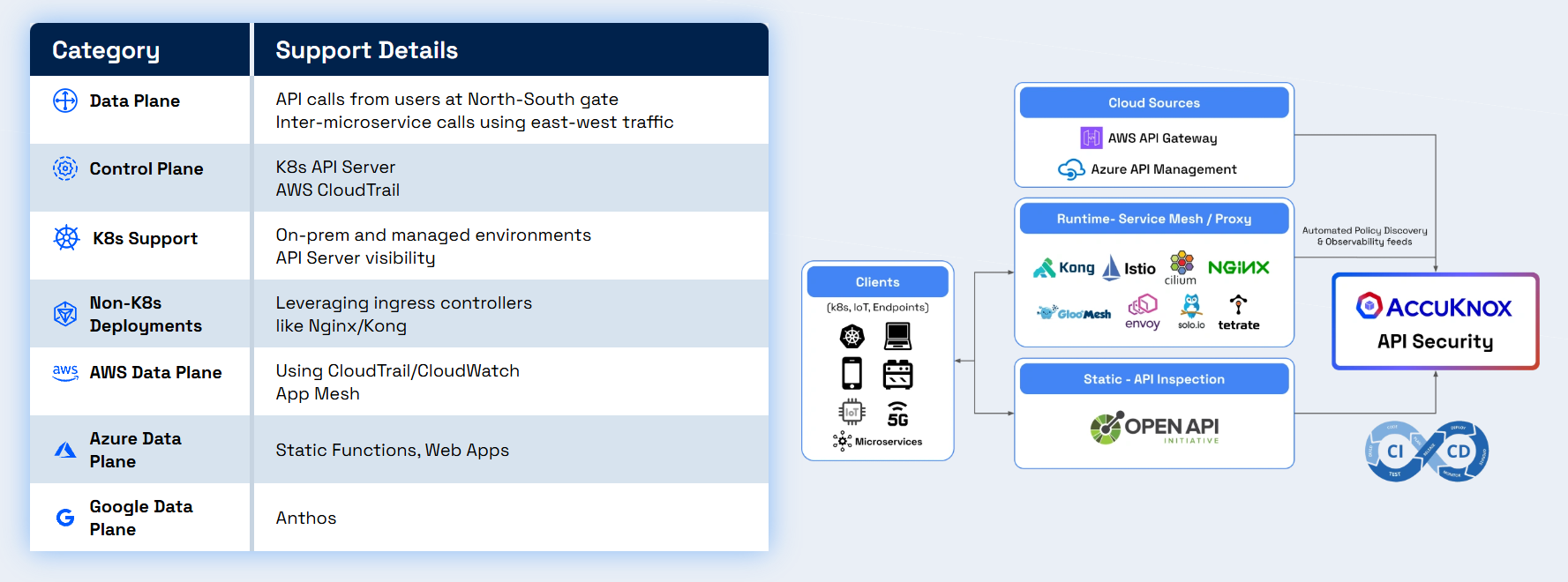Click the Azure Data Plane logo
1568x582 pixels.
[x=65, y=450]
